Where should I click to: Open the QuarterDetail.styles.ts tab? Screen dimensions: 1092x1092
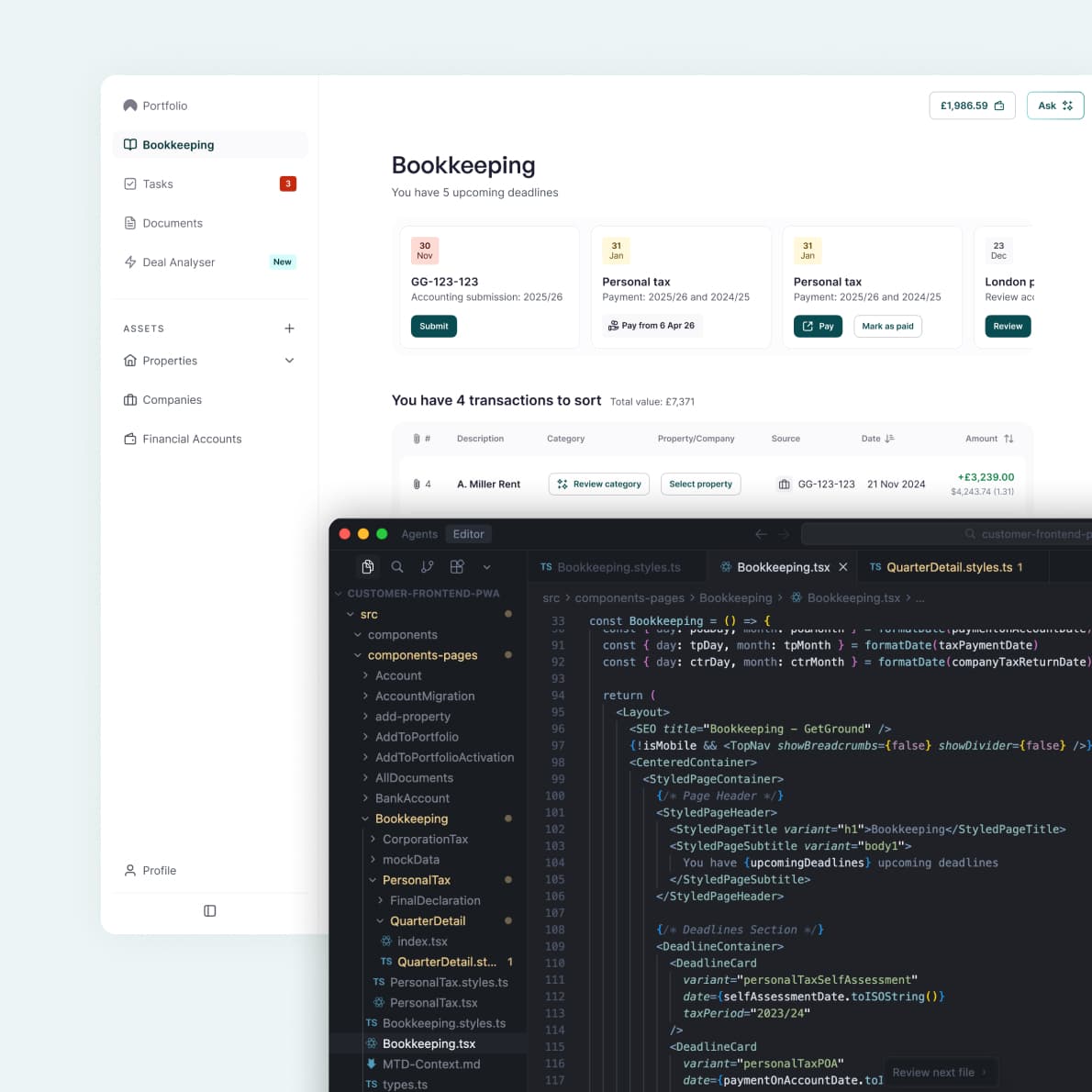[948, 567]
